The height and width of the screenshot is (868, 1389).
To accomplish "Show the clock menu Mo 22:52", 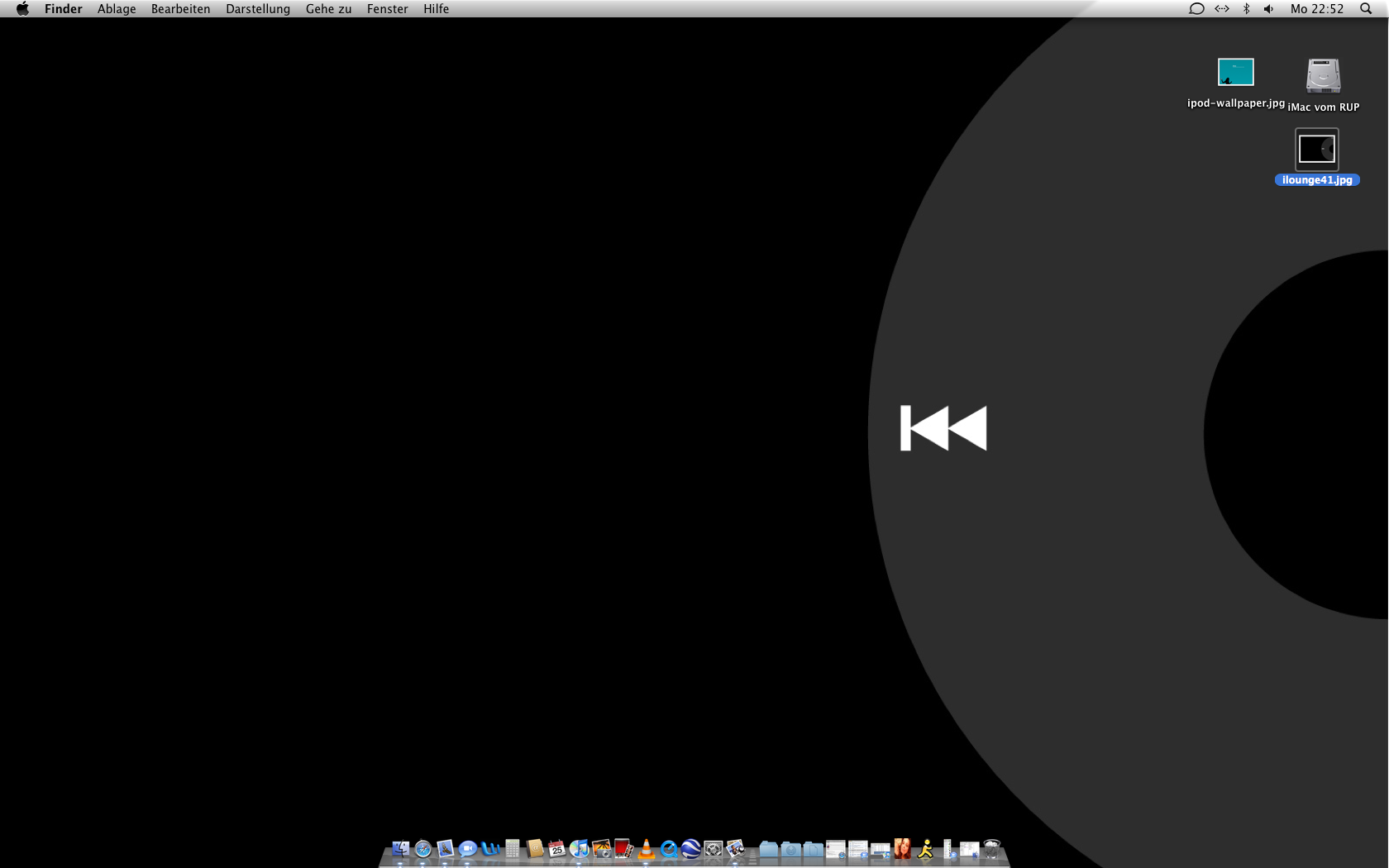I will pyautogui.click(x=1317, y=9).
